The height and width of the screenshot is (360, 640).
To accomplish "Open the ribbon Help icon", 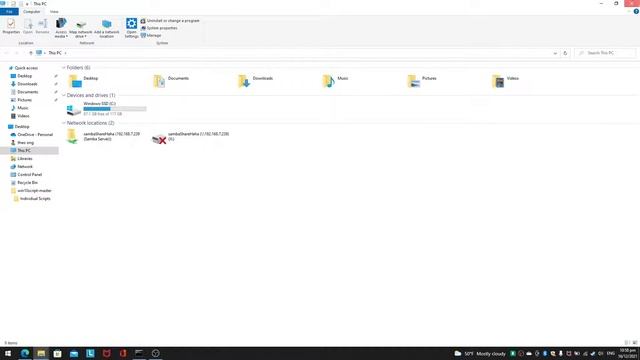I will pos(636,11).
